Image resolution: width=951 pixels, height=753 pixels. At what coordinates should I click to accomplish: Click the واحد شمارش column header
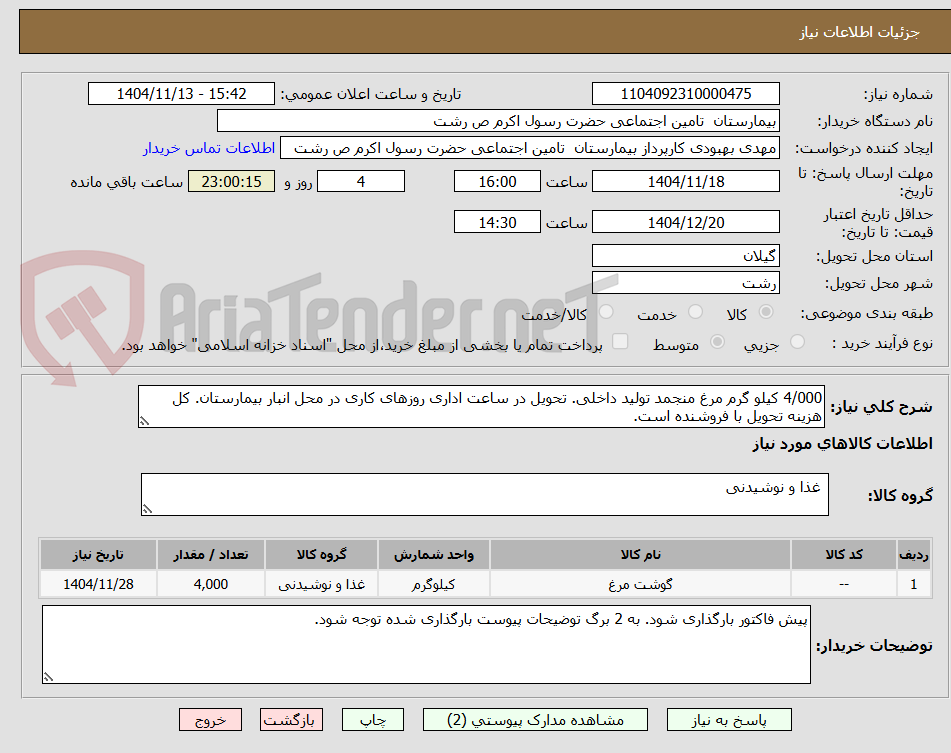coord(434,555)
